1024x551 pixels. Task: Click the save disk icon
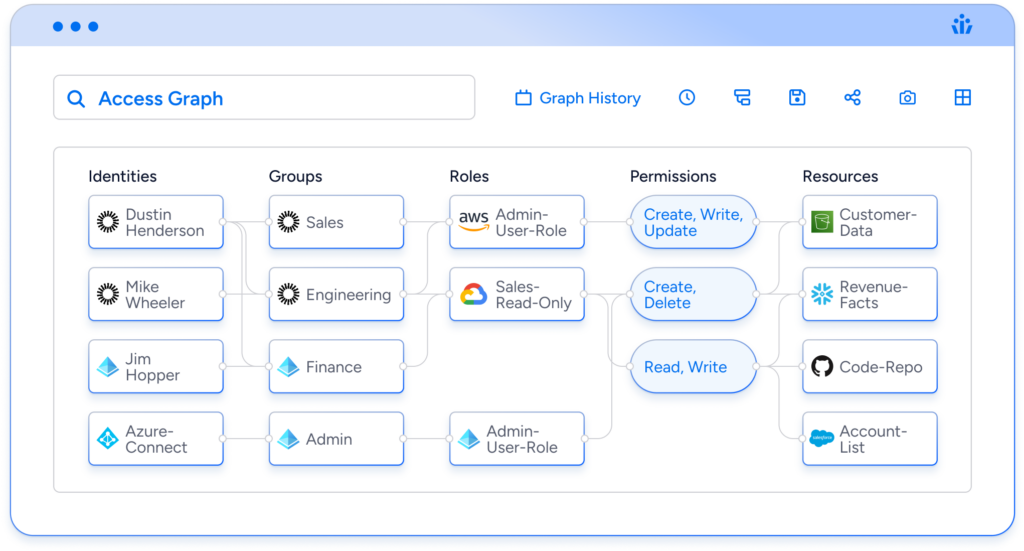click(x=797, y=98)
